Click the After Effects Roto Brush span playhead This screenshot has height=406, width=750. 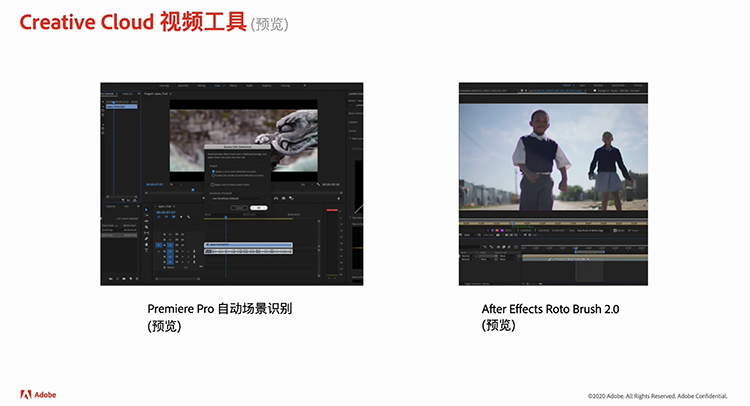[x=512, y=223]
